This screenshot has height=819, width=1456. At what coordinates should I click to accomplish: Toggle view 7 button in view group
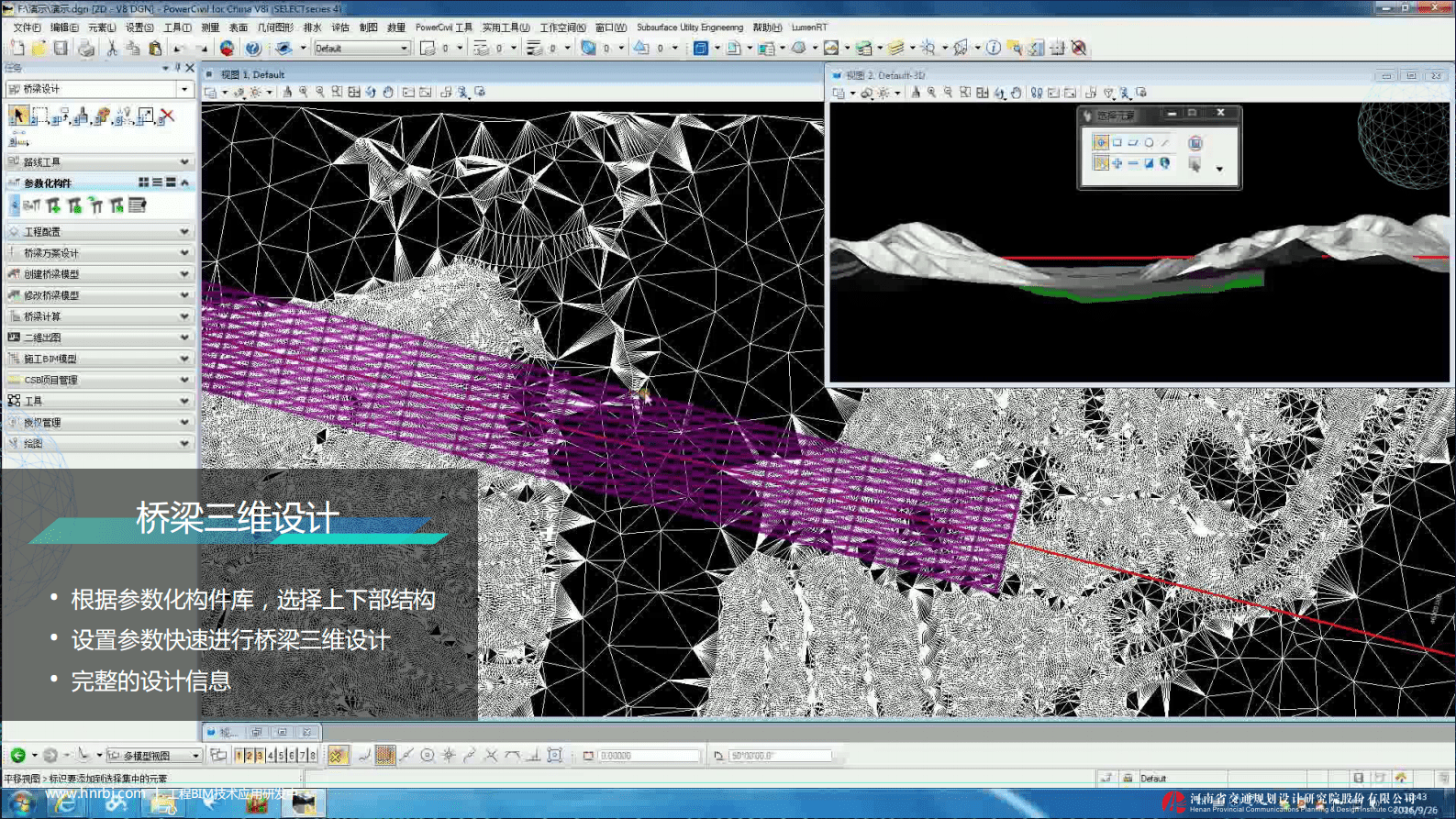pos(302,756)
